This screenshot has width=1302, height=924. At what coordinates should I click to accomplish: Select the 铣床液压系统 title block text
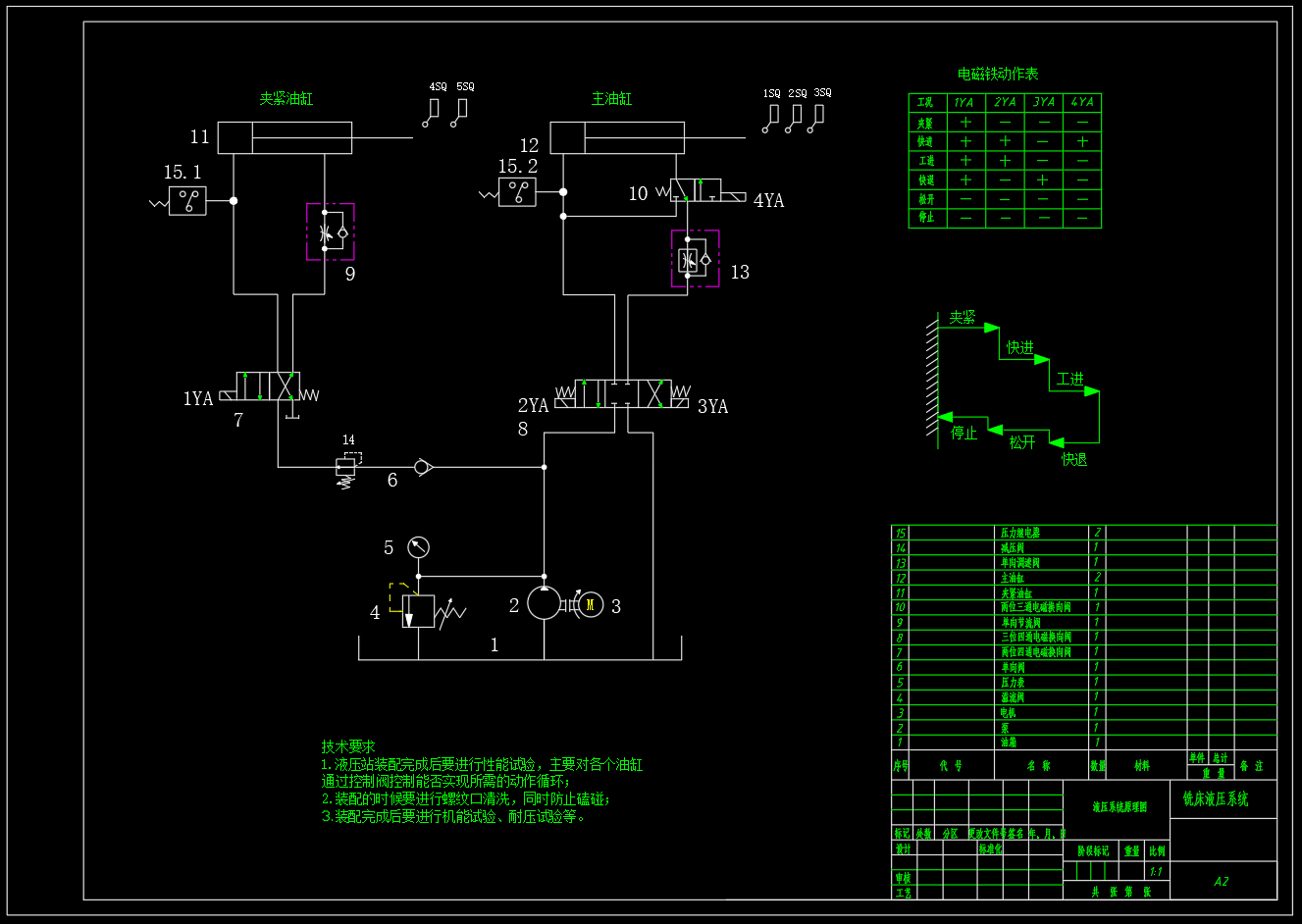coord(1216,799)
